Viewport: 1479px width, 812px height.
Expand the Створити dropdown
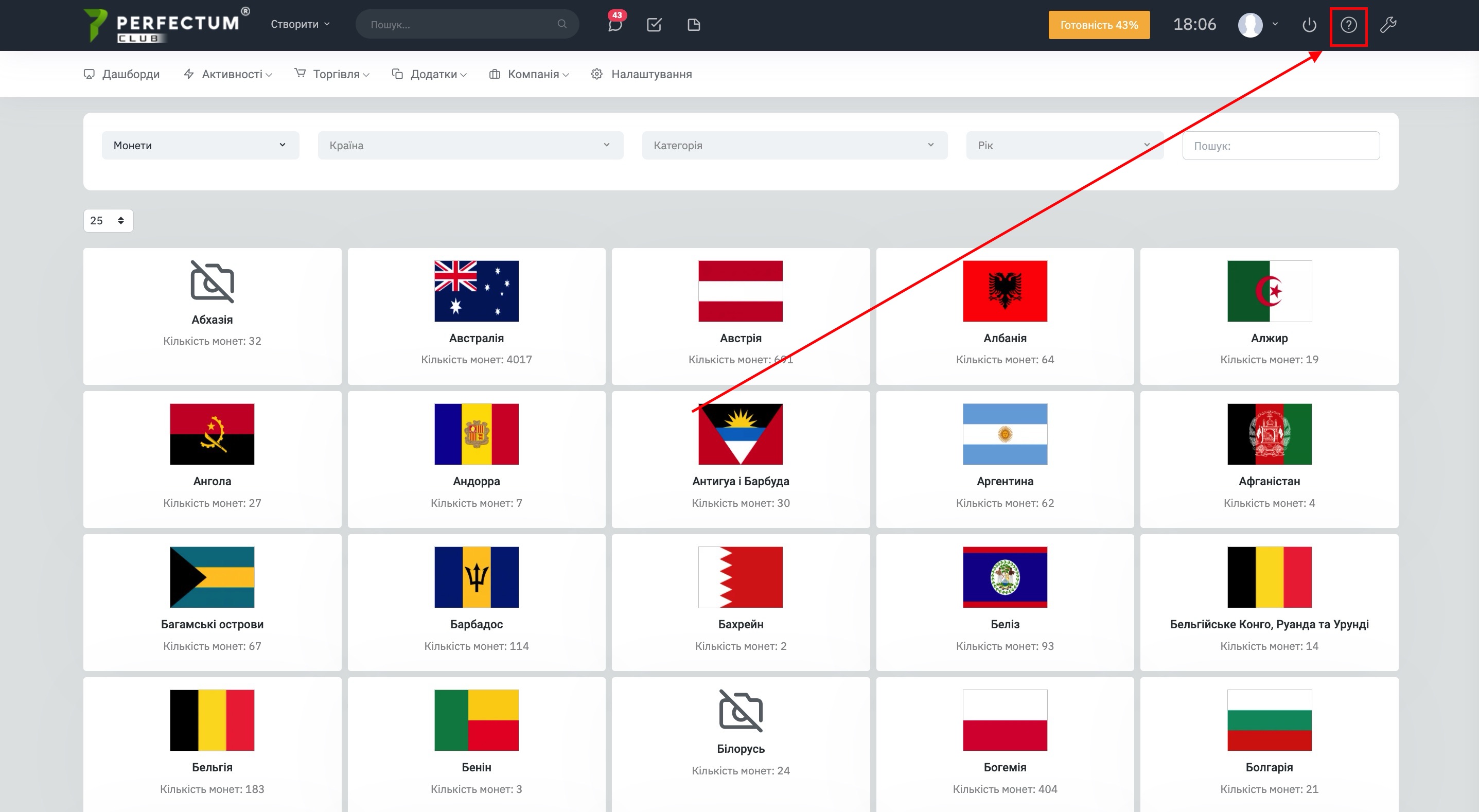(300, 24)
